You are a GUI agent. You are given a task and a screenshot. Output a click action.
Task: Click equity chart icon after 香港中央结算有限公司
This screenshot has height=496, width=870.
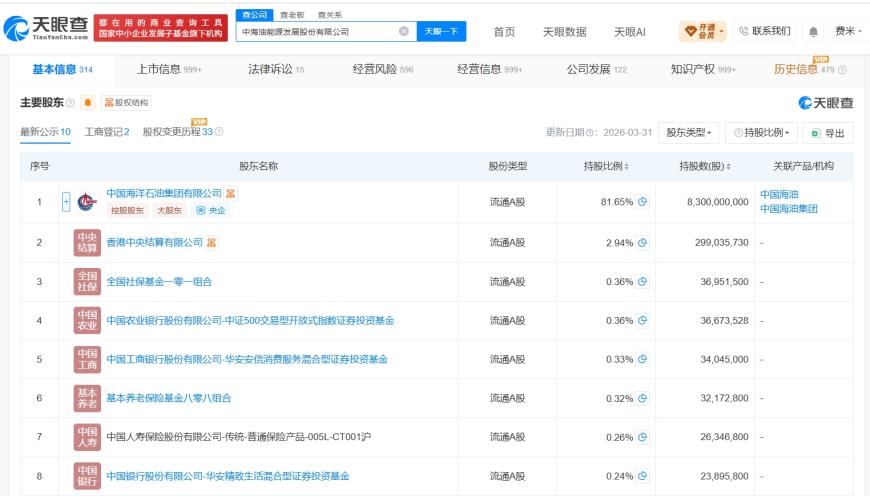pos(211,242)
